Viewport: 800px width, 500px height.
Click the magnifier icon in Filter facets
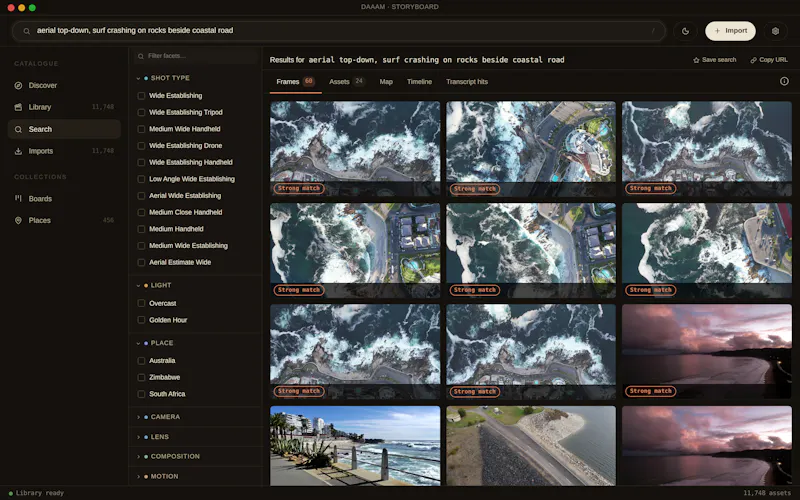141,56
